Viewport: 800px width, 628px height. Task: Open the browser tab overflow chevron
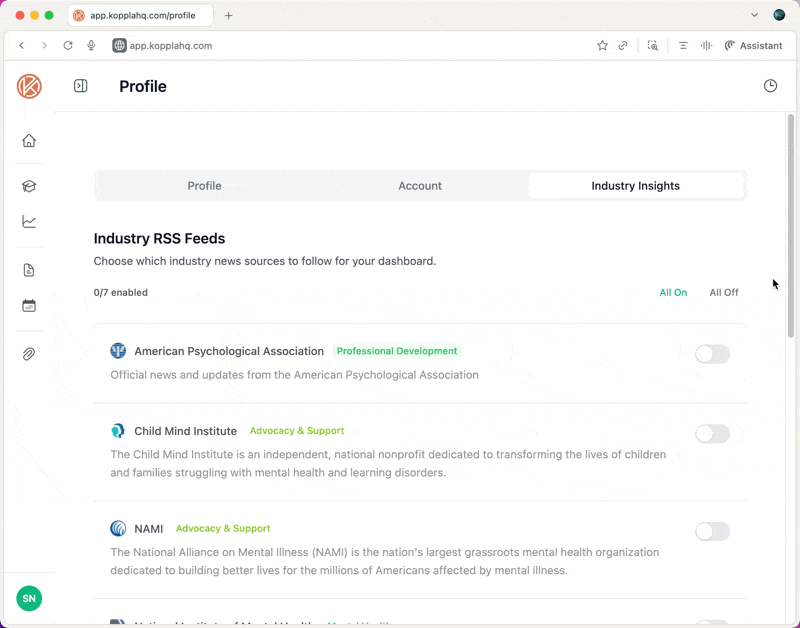(x=755, y=15)
